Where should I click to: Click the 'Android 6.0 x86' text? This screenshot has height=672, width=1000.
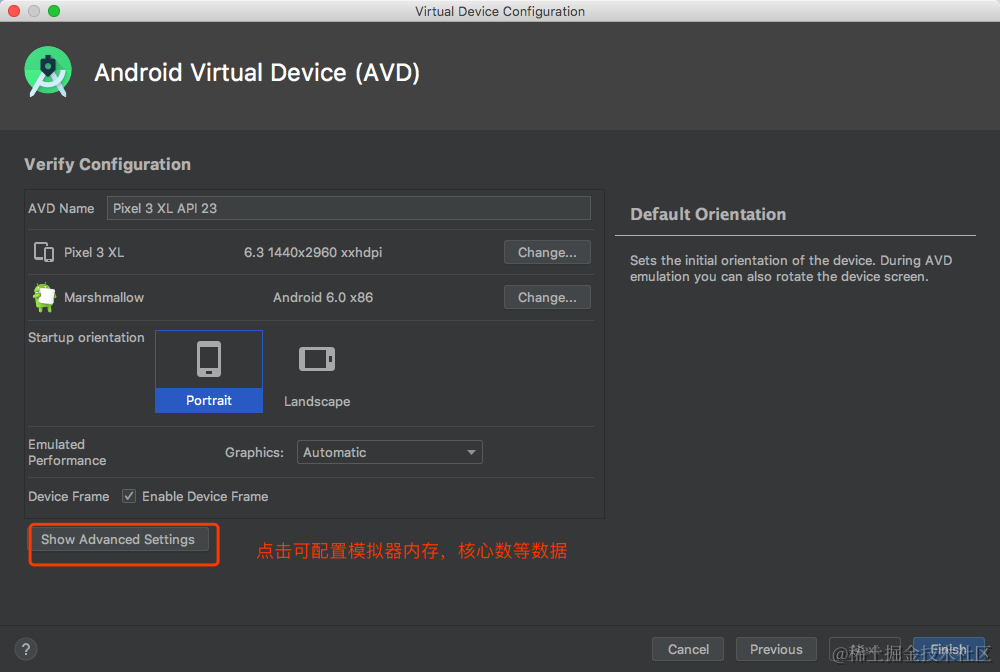(323, 297)
